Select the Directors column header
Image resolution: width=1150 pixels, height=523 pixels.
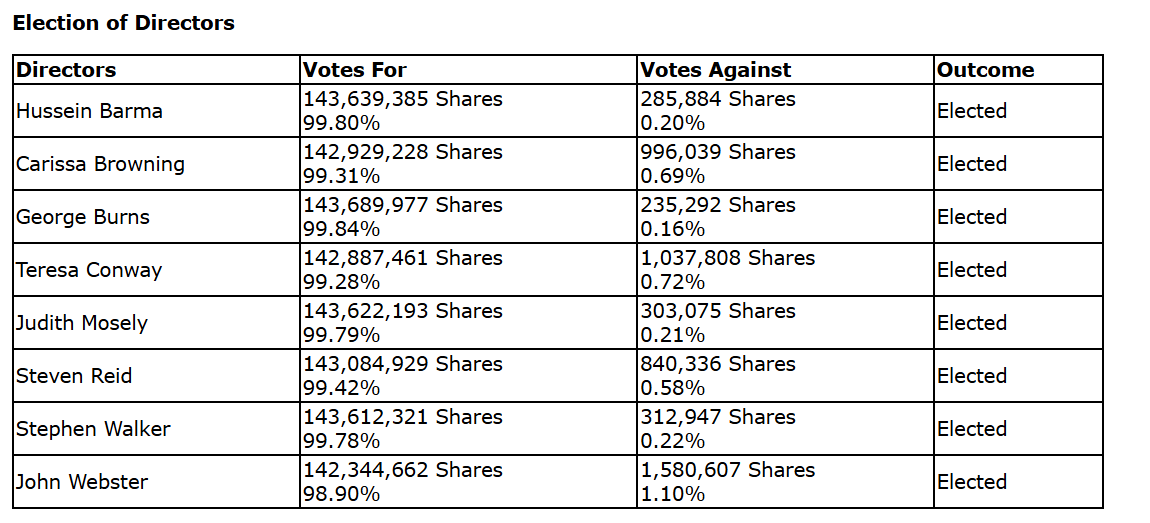tap(66, 70)
